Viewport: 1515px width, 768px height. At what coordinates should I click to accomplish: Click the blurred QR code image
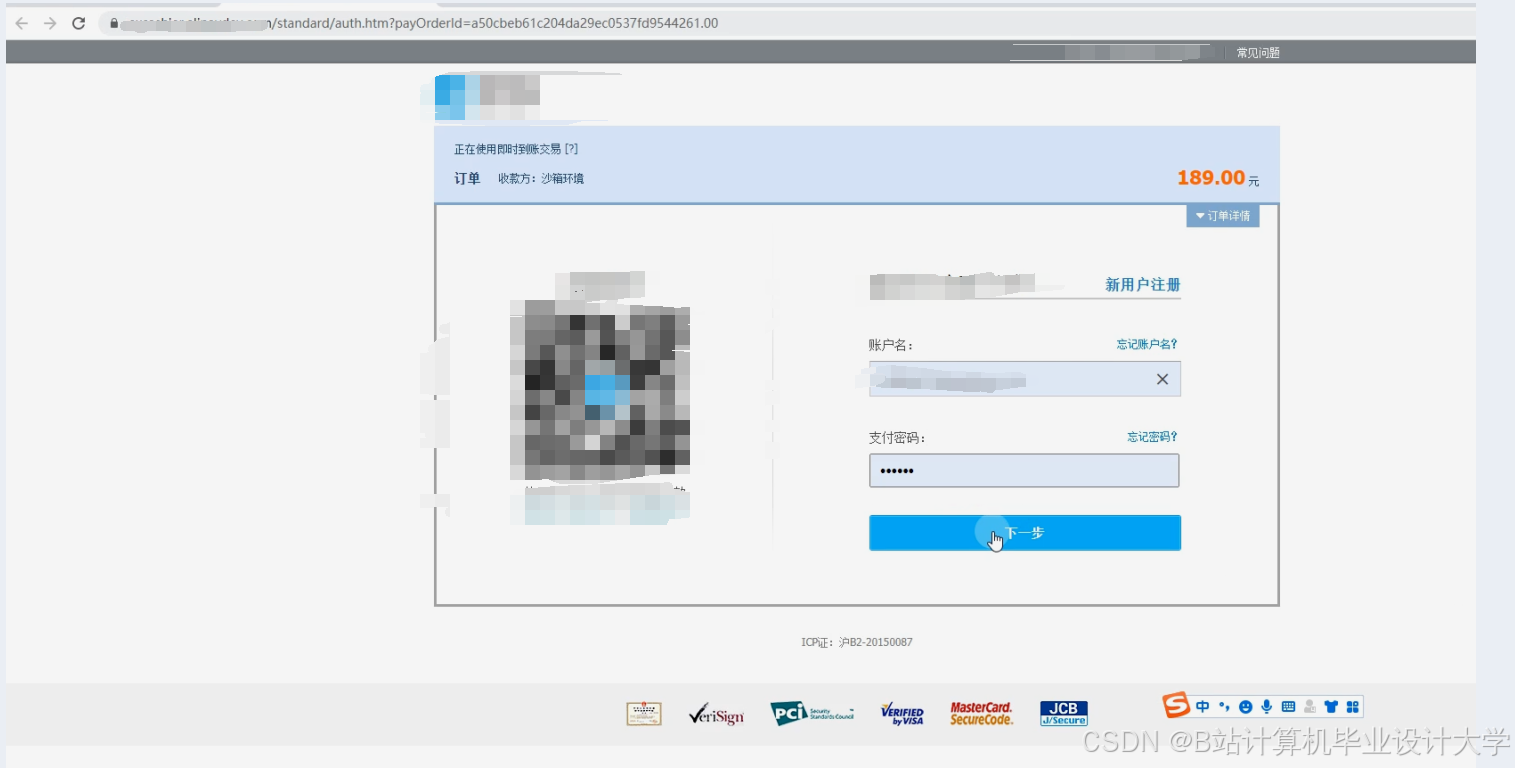[600, 390]
